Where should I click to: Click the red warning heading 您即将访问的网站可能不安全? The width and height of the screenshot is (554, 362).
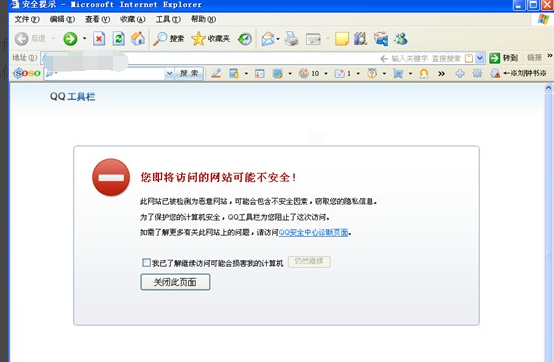click(x=218, y=177)
